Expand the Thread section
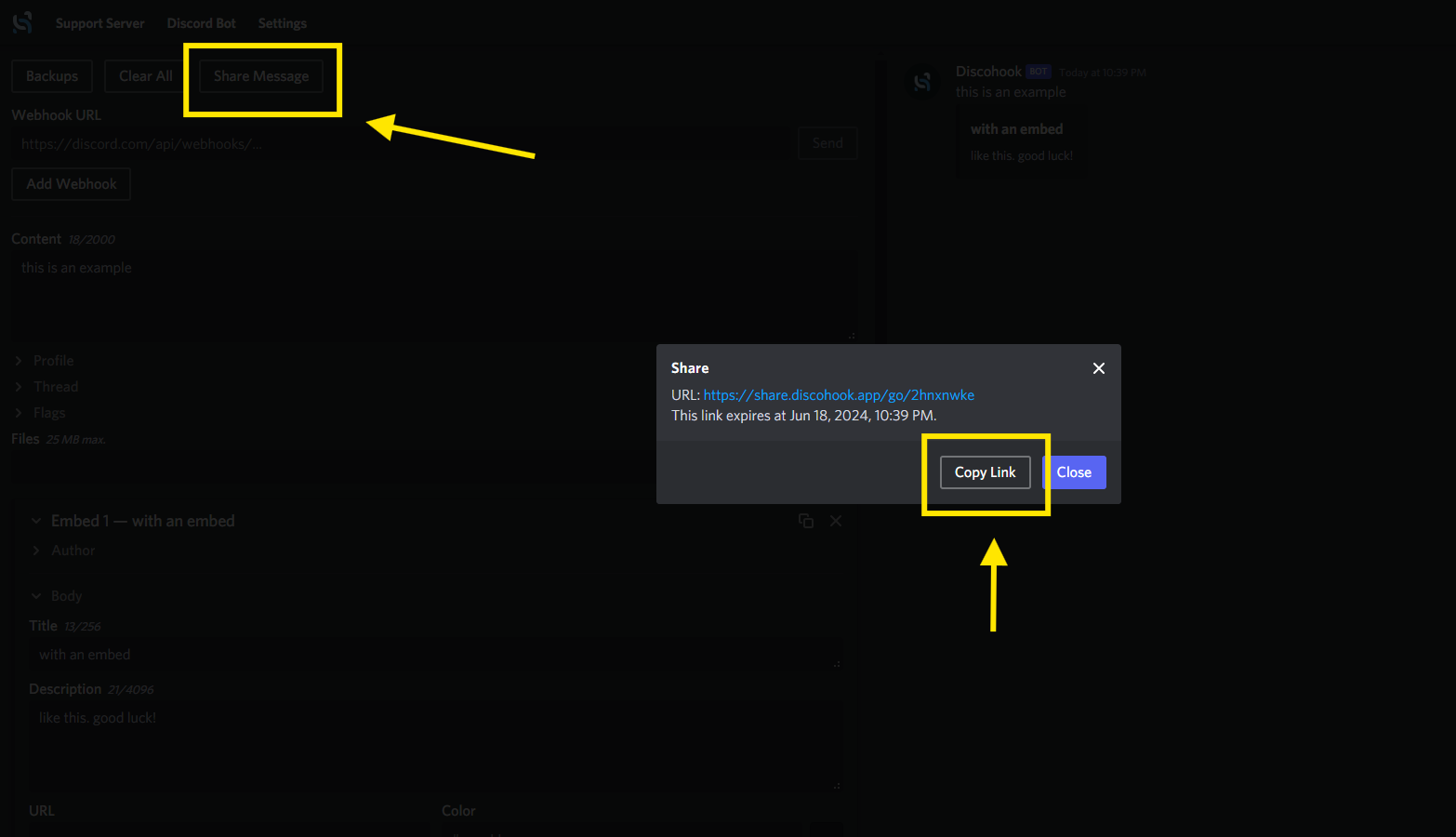 click(x=56, y=387)
